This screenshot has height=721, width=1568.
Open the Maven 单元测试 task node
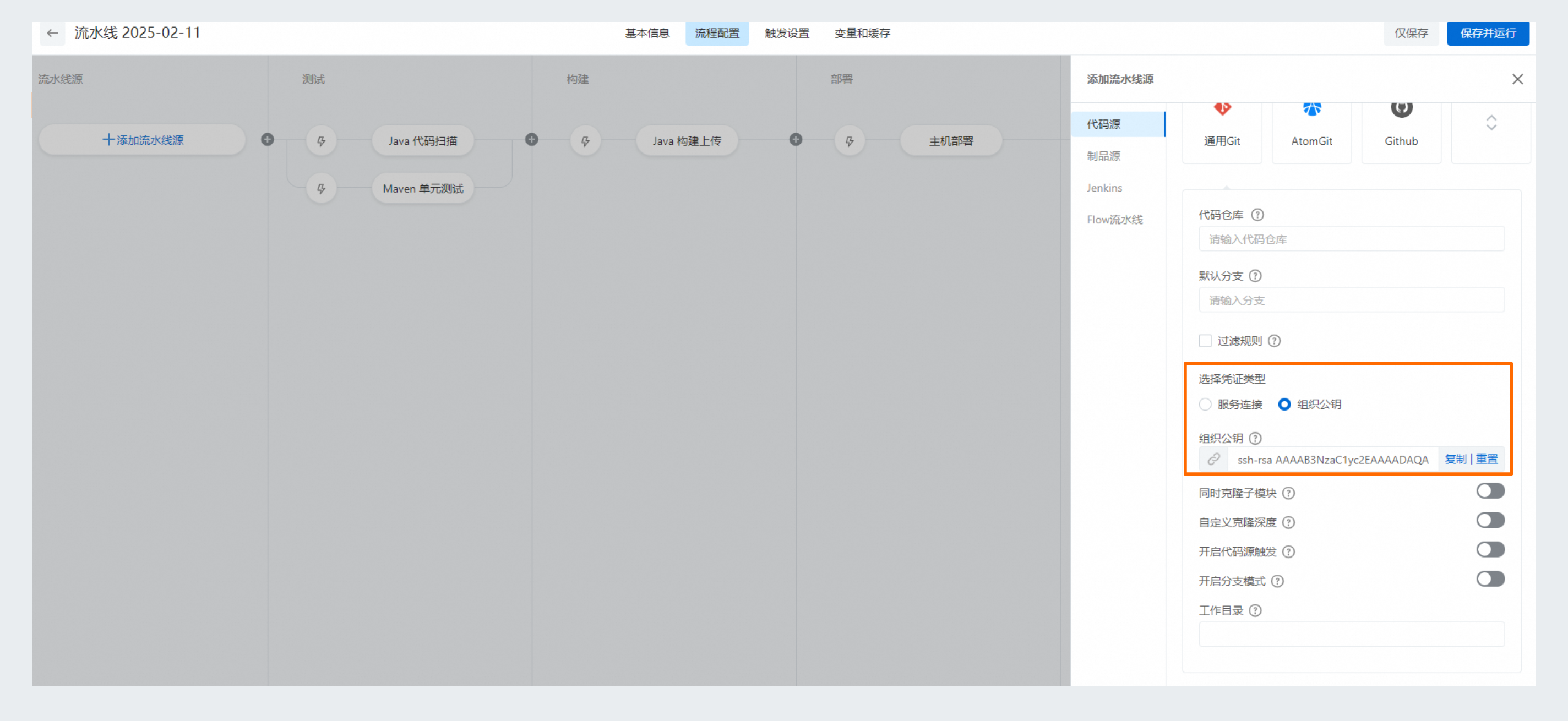click(423, 189)
